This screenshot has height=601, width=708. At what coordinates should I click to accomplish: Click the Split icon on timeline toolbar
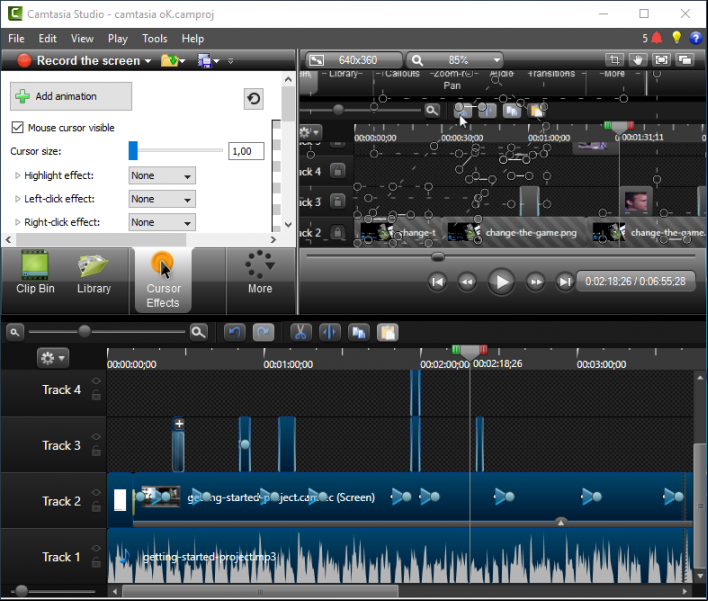click(330, 333)
